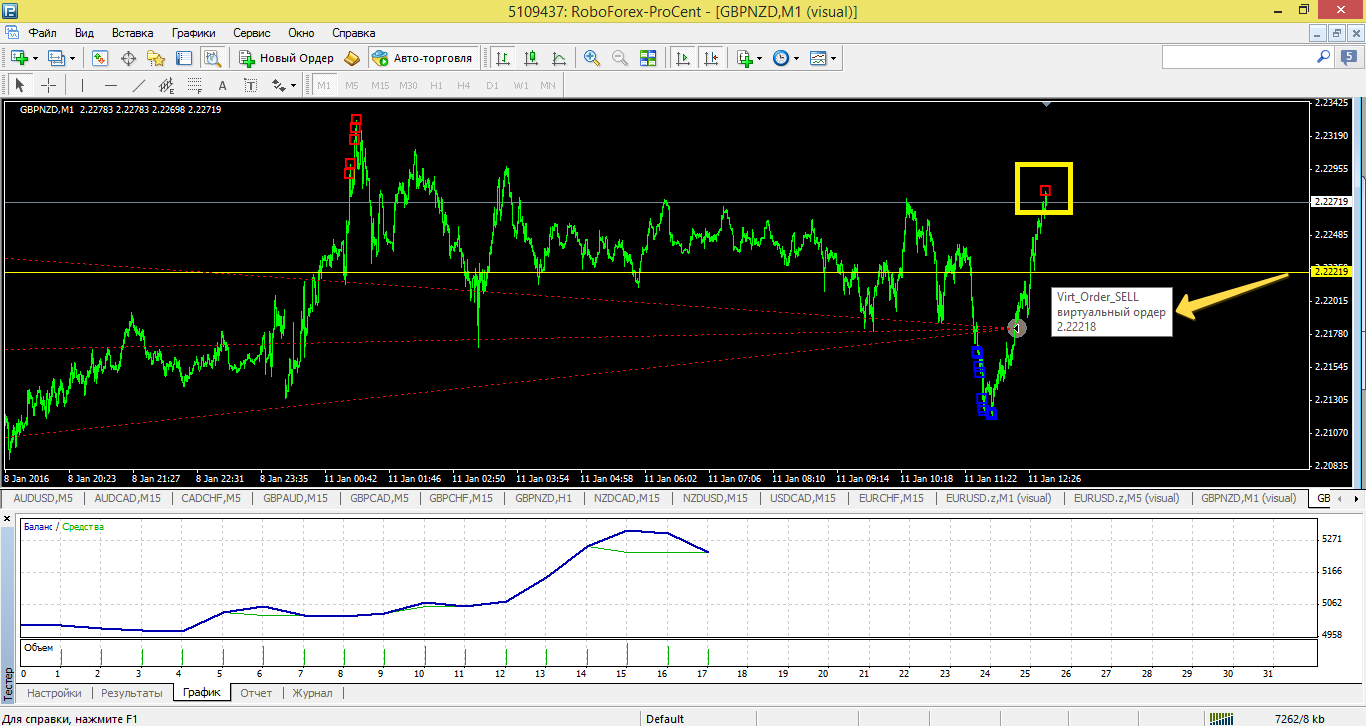Expand the new chart dropdown arrow
The height and width of the screenshot is (726, 1366).
(x=35, y=58)
